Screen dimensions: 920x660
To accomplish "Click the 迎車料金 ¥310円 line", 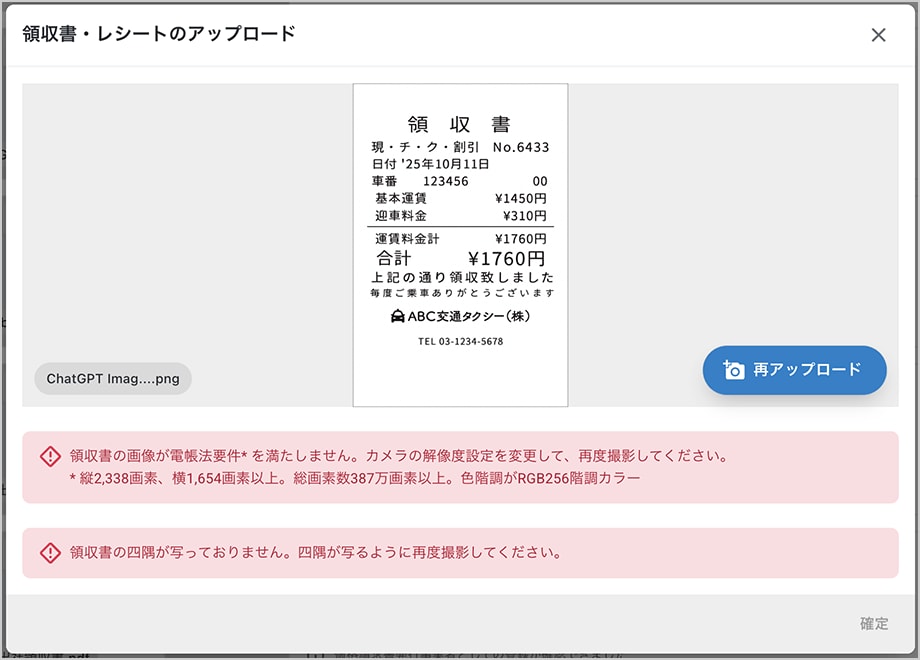I will pos(460,216).
